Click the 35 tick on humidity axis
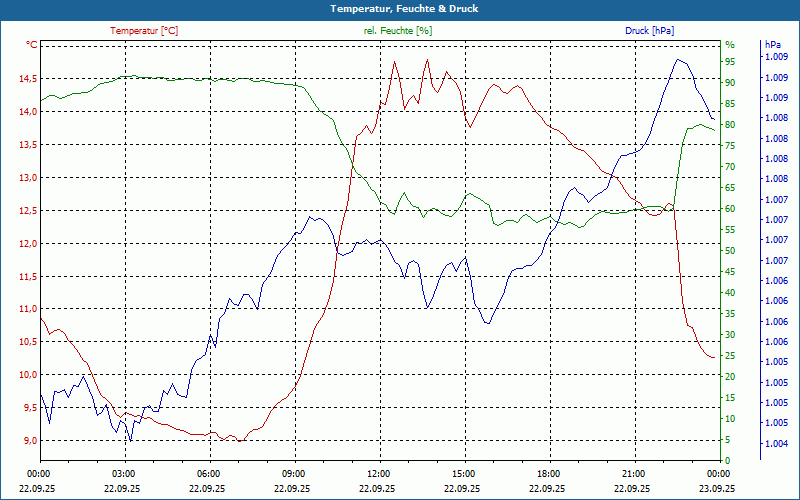Image resolution: width=800 pixels, height=500 pixels. click(x=730, y=314)
